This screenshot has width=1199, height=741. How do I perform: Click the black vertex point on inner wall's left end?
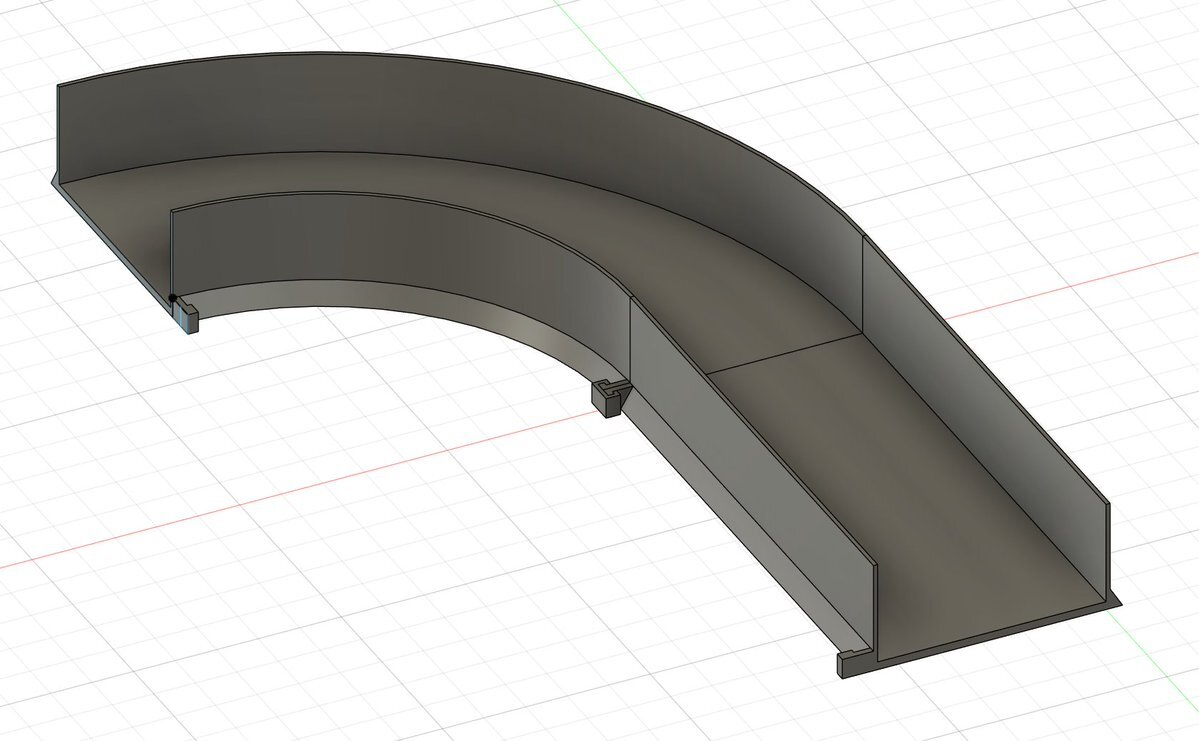click(x=172, y=297)
